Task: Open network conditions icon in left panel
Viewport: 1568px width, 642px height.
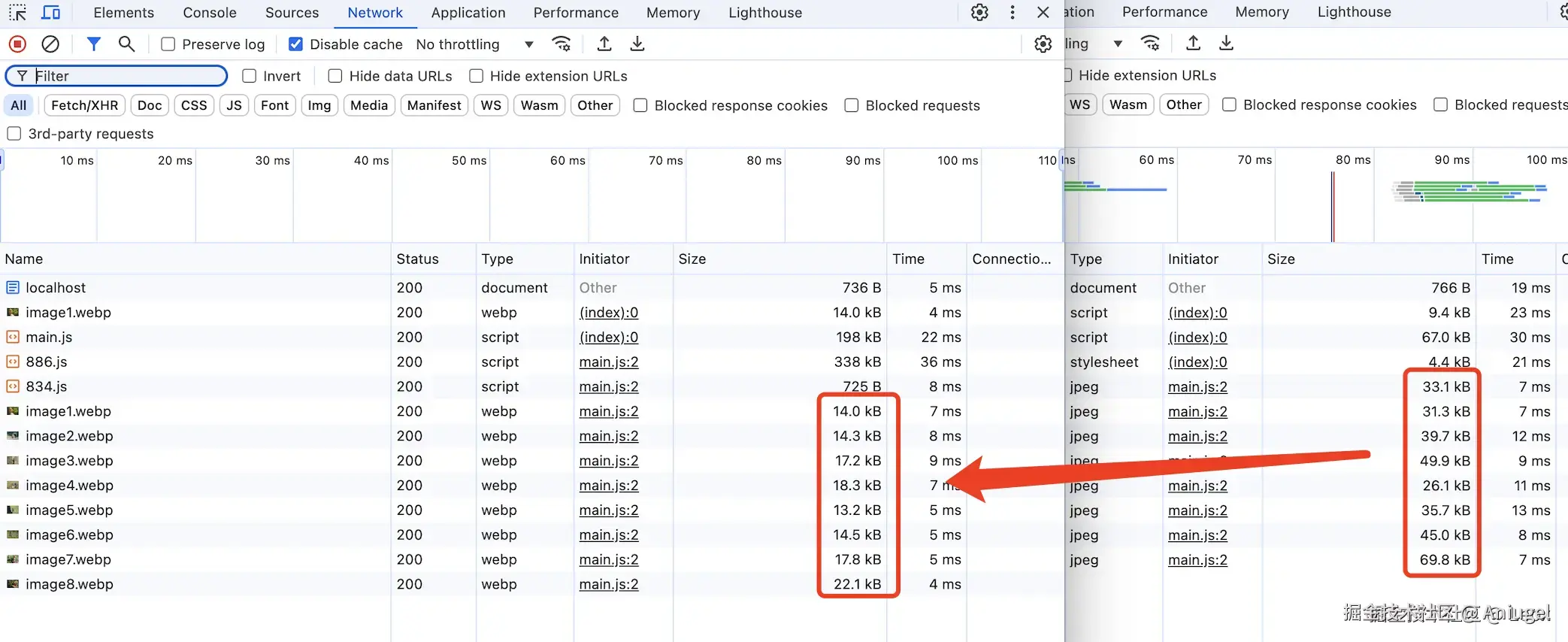Action: (562, 44)
